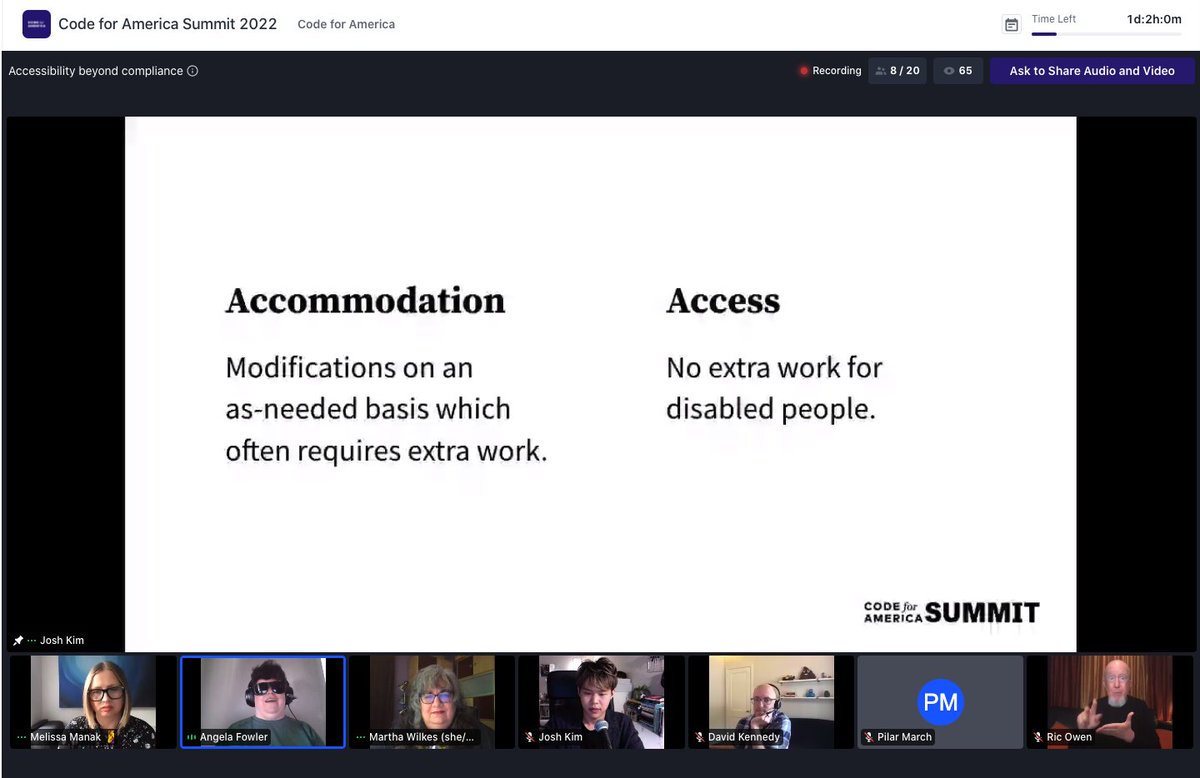Click the Recording indicator dot

803,70
